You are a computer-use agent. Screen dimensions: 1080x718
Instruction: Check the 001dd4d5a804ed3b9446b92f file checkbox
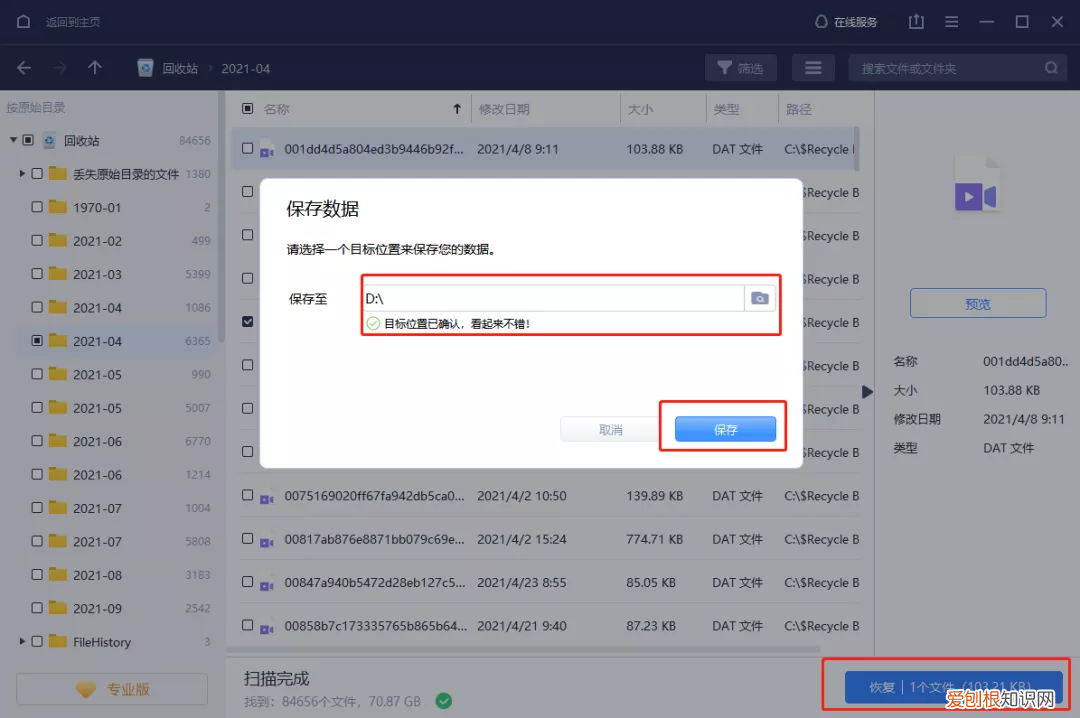245,148
